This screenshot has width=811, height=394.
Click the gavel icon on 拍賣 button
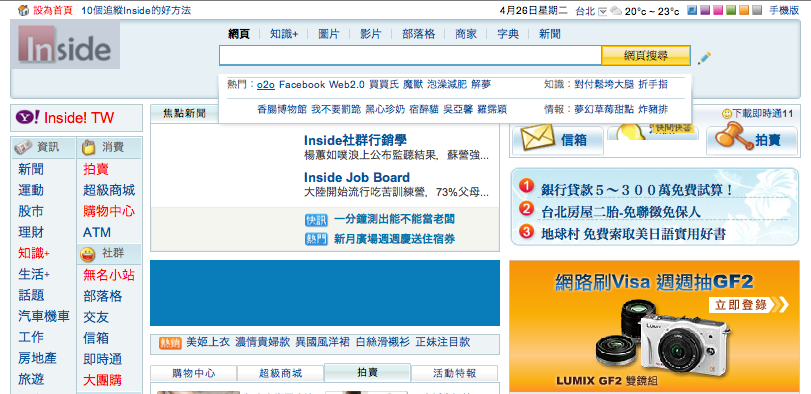coord(734,136)
